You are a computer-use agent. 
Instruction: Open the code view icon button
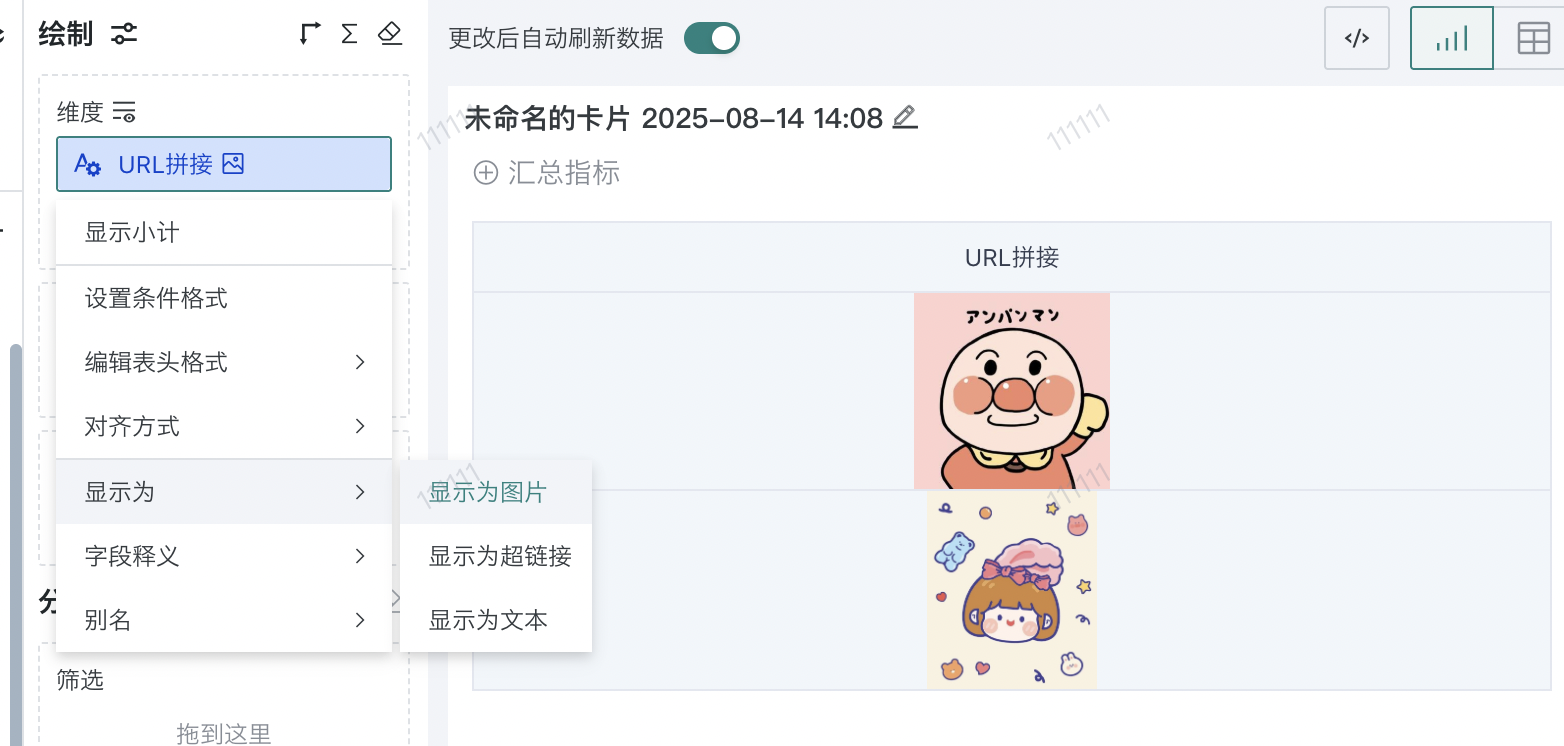[1357, 38]
